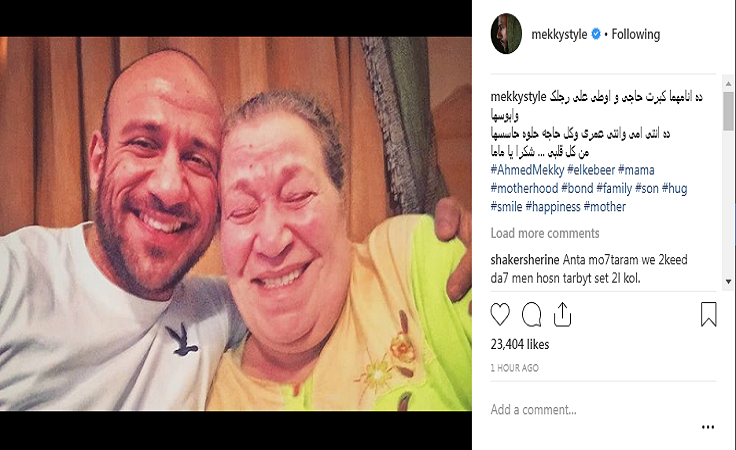Visit shakersherine commenter profile

tap(525, 259)
